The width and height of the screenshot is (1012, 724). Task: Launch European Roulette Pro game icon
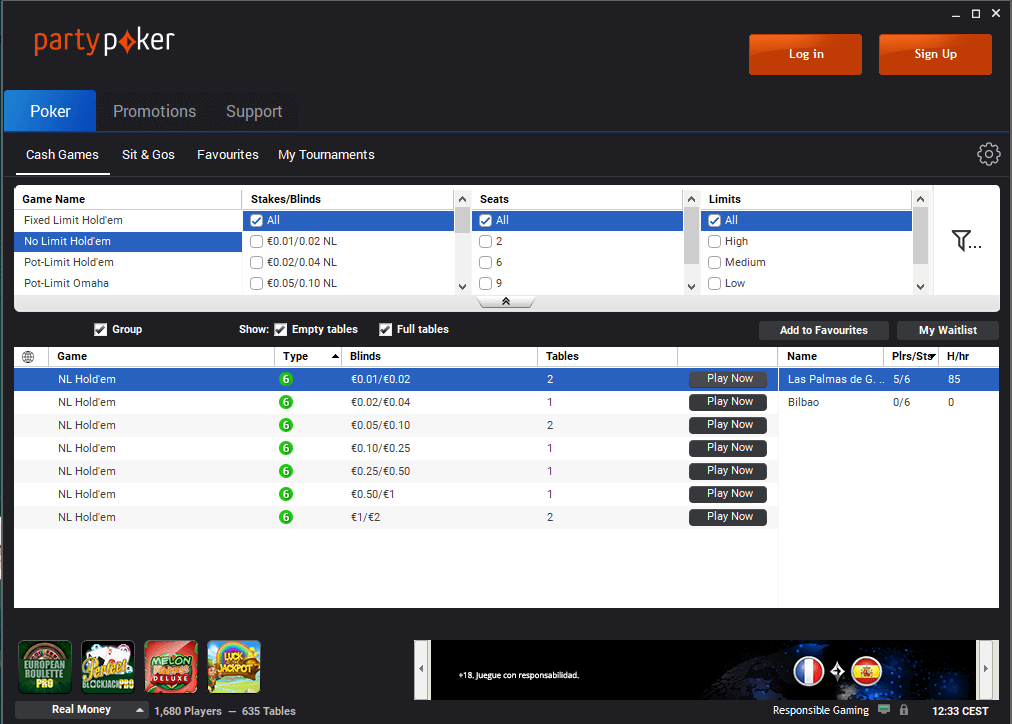tap(45, 667)
